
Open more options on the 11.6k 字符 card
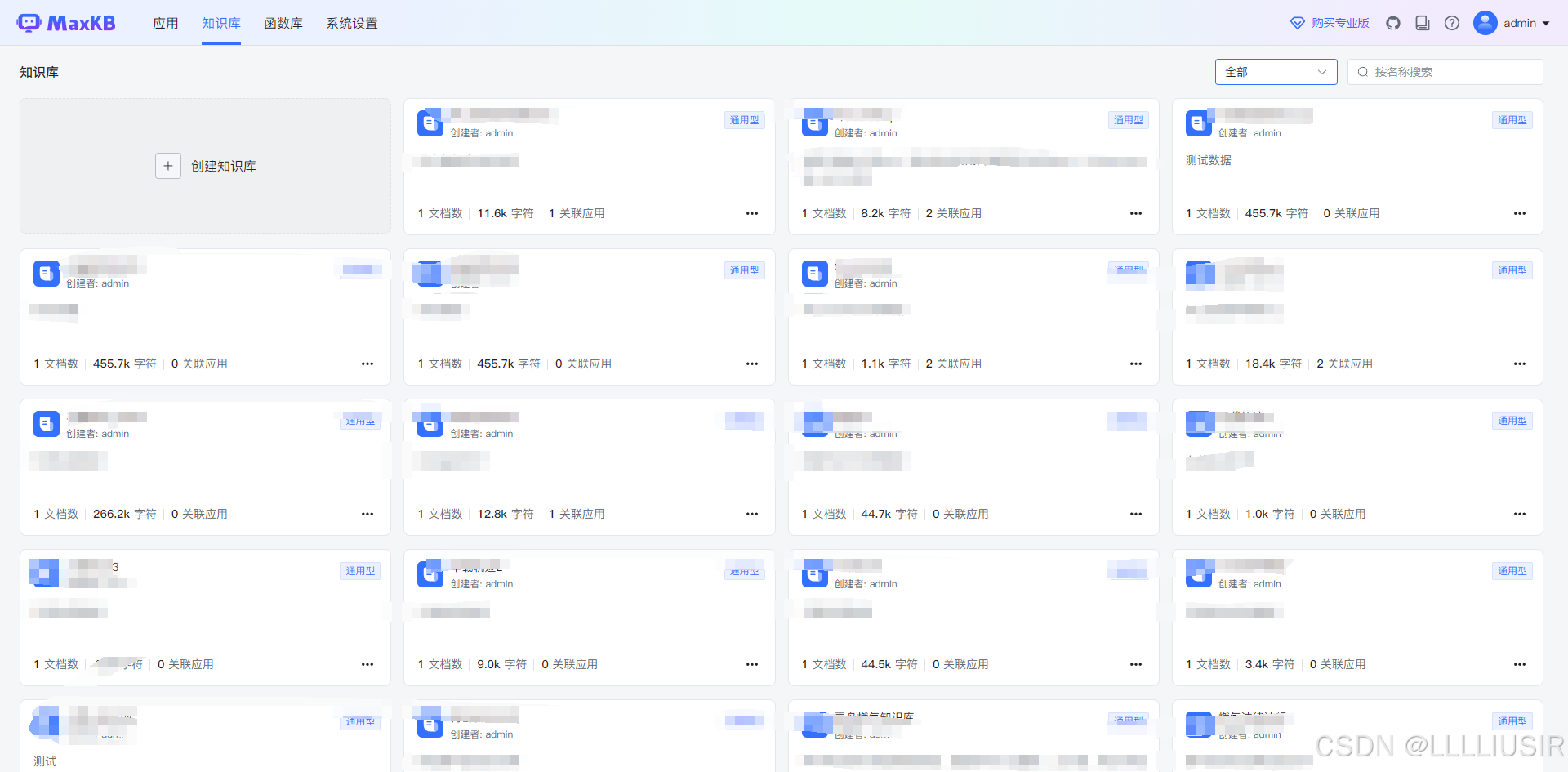pyautogui.click(x=752, y=213)
